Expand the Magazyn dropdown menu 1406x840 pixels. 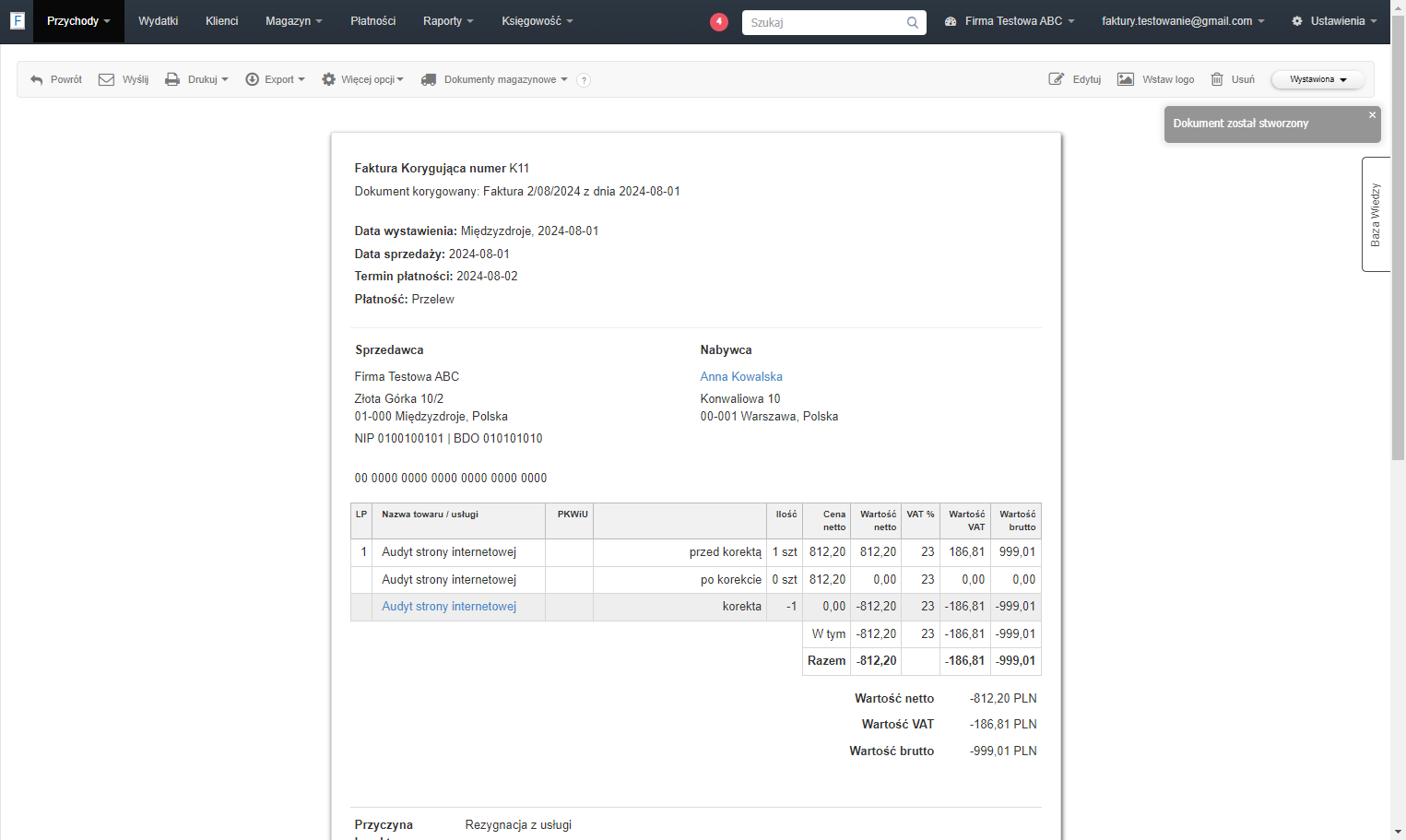pos(294,21)
